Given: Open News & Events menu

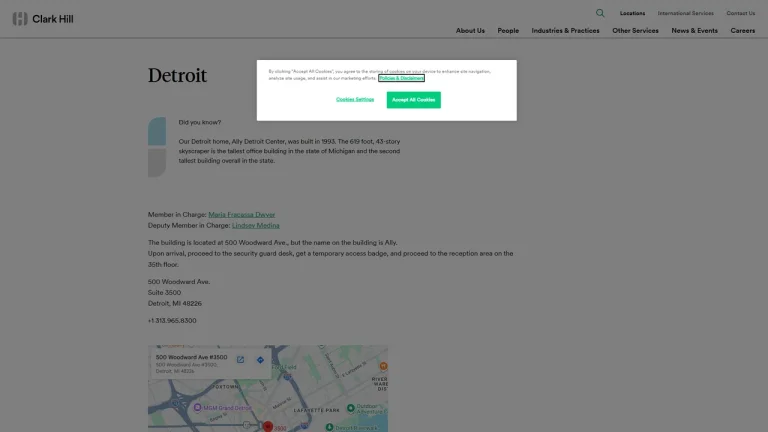Looking at the screenshot, I should pyautogui.click(x=694, y=30).
